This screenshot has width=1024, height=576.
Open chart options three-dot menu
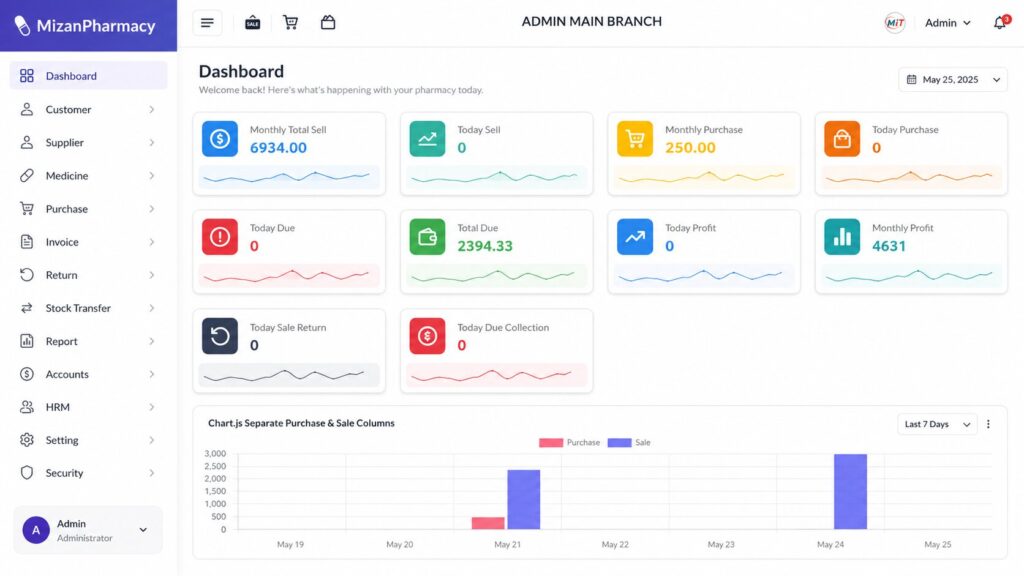[x=988, y=424]
